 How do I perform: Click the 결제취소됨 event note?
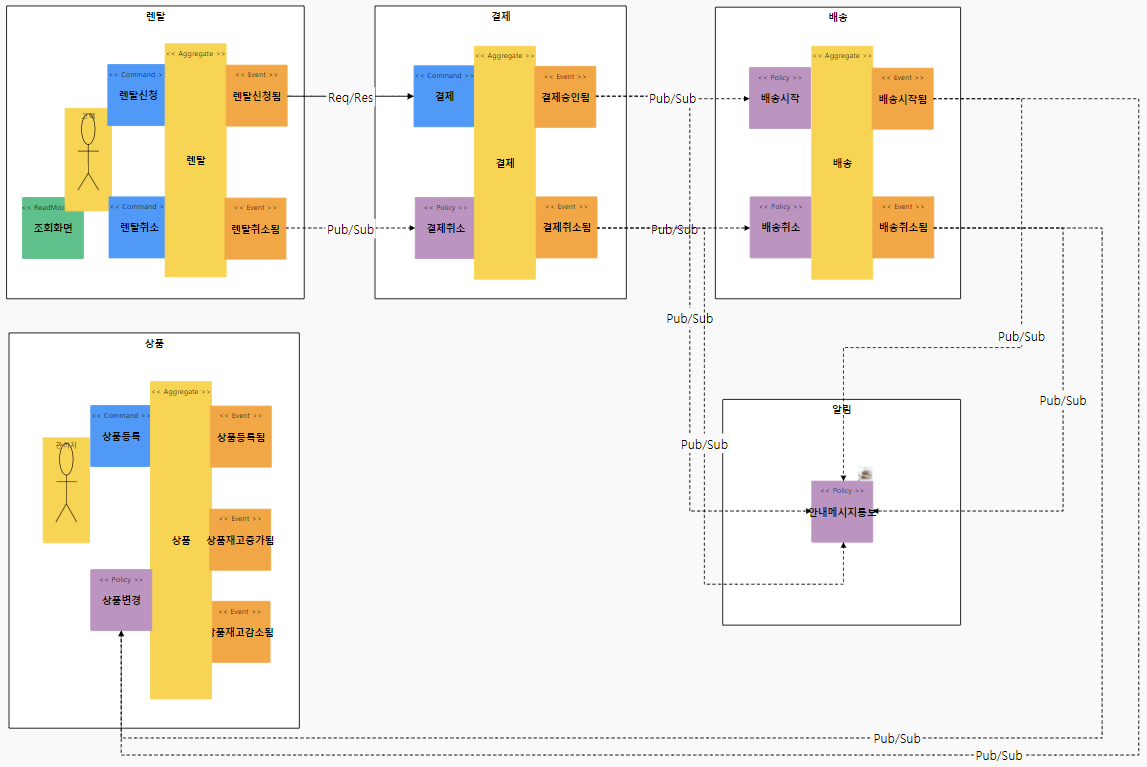coord(566,227)
